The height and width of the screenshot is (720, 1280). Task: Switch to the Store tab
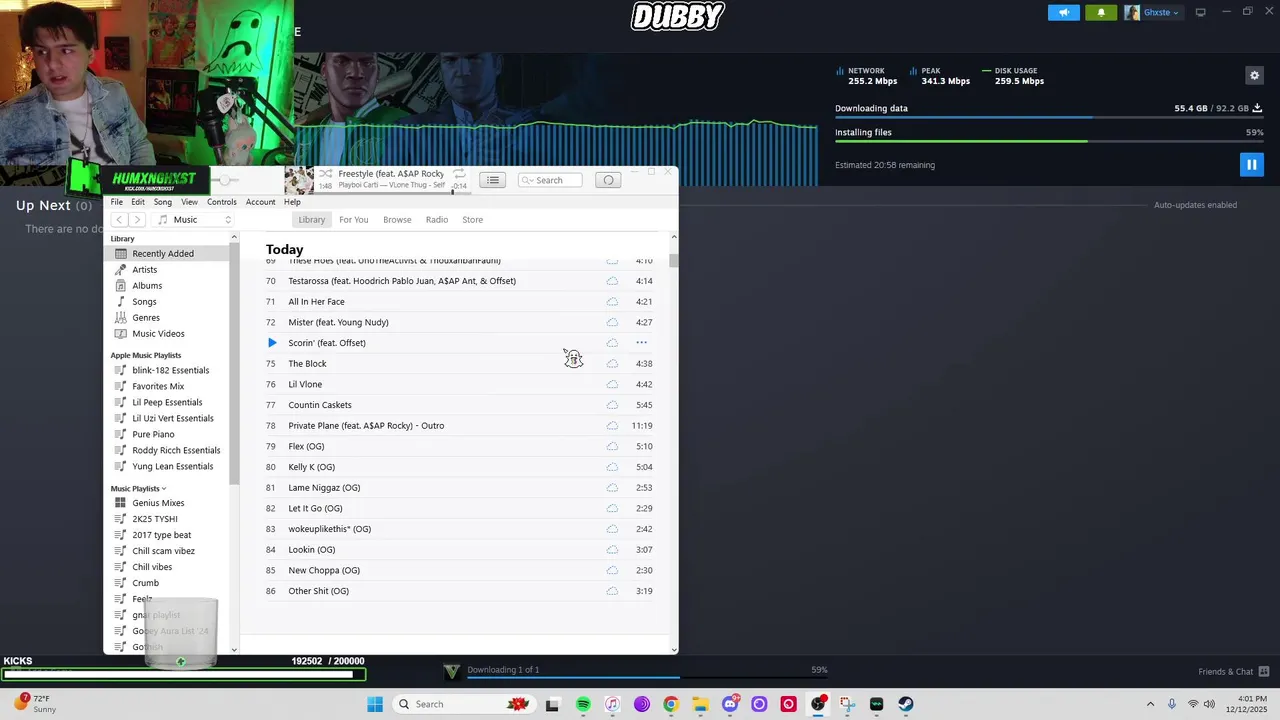472,220
